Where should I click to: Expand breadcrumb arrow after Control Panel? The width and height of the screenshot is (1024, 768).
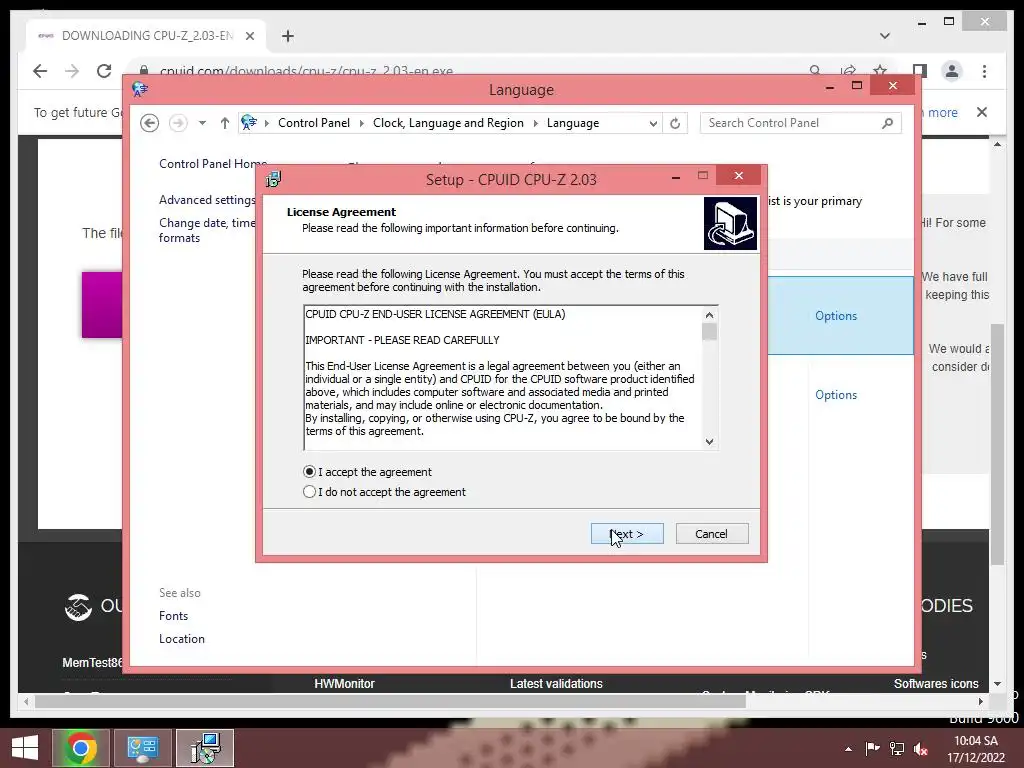click(x=361, y=123)
